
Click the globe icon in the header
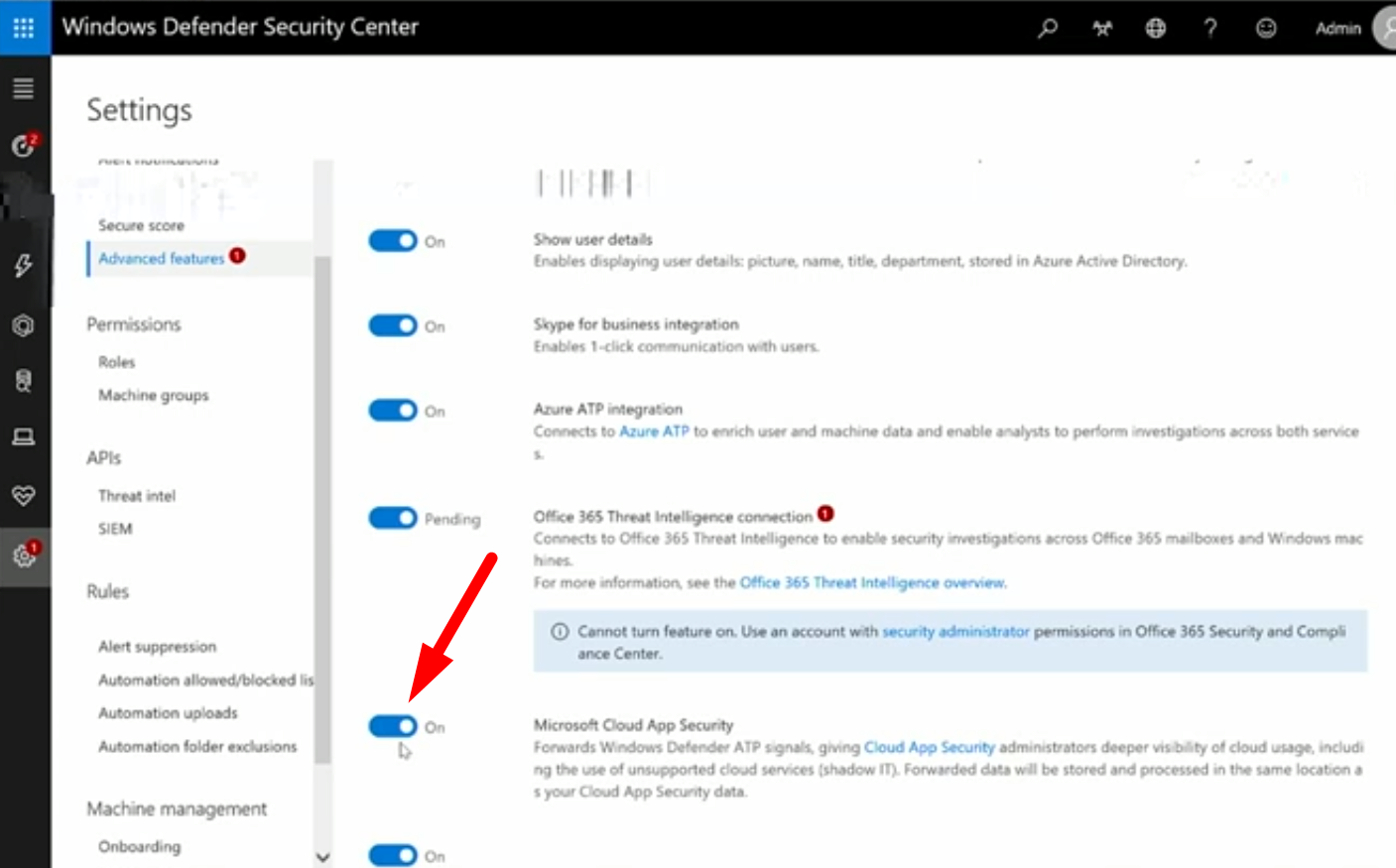click(x=1156, y=28)
